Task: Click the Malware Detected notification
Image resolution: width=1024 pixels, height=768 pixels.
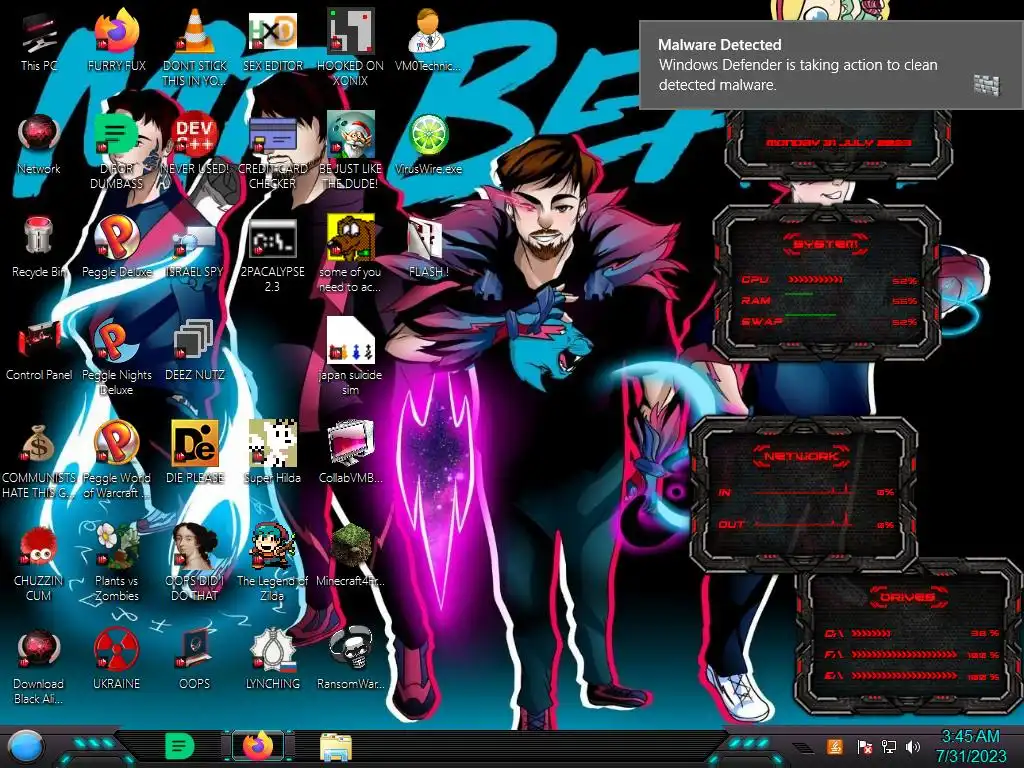Action: [x=831, y=65]
